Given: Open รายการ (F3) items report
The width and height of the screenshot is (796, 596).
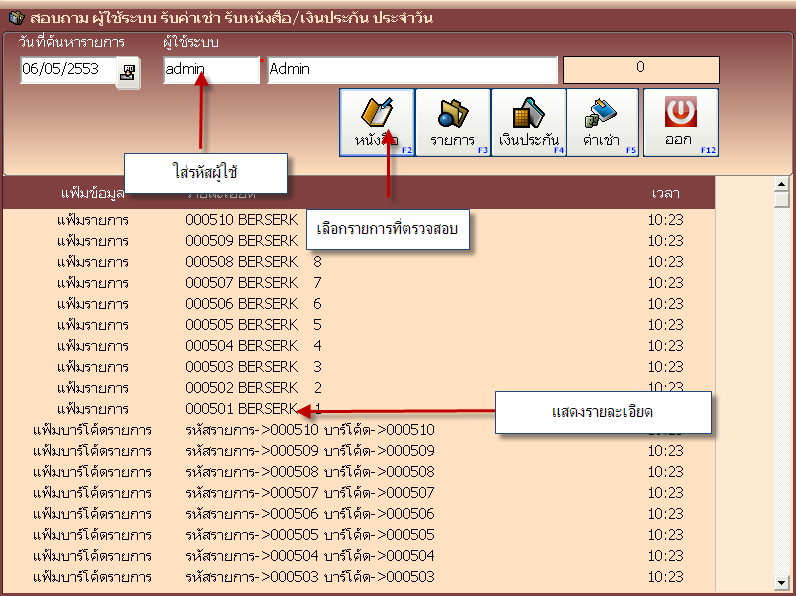Looking at the screenshot, I should coord(452,122).
